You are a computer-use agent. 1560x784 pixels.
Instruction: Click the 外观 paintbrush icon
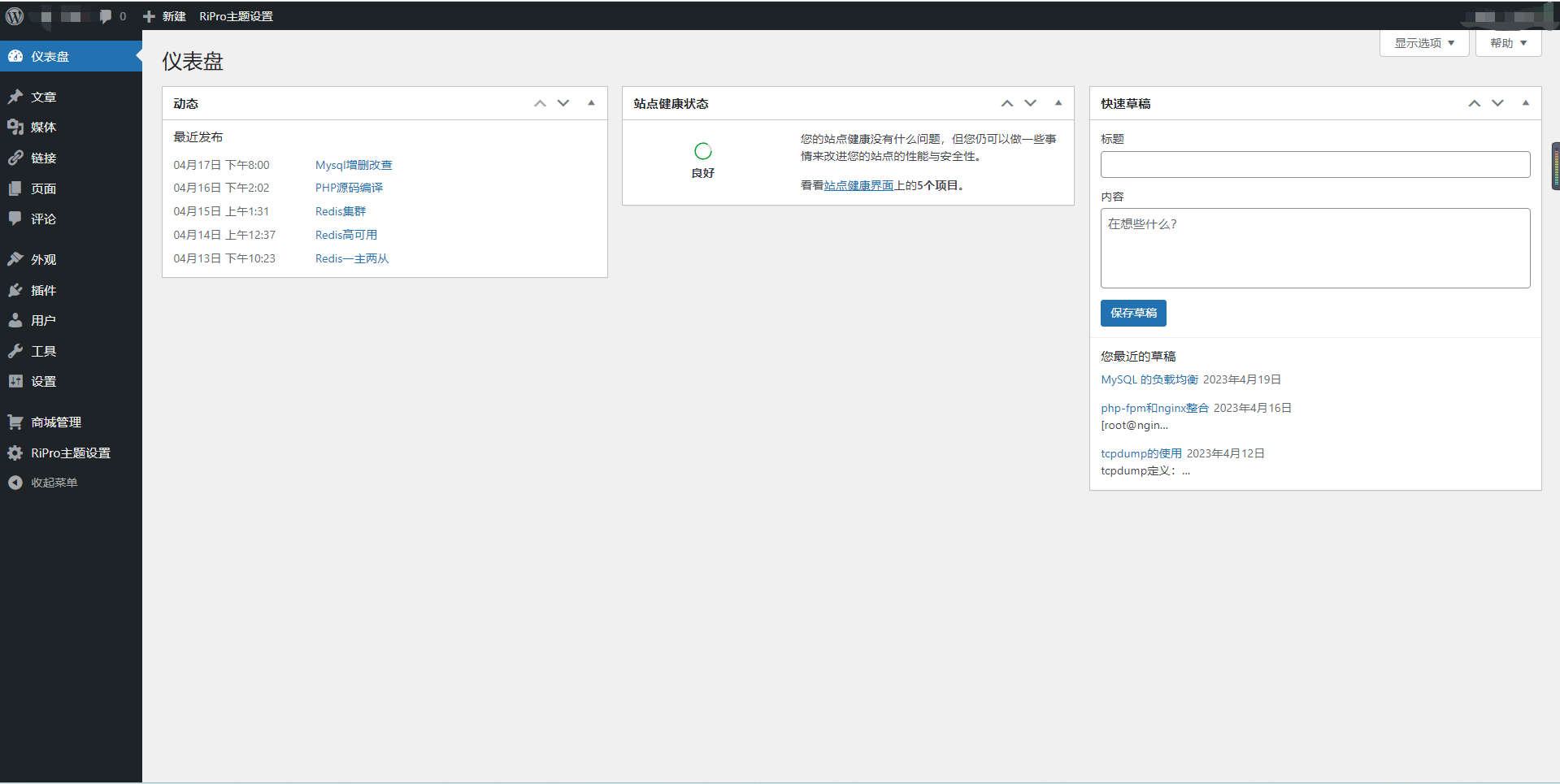click(x=15, y=259)
